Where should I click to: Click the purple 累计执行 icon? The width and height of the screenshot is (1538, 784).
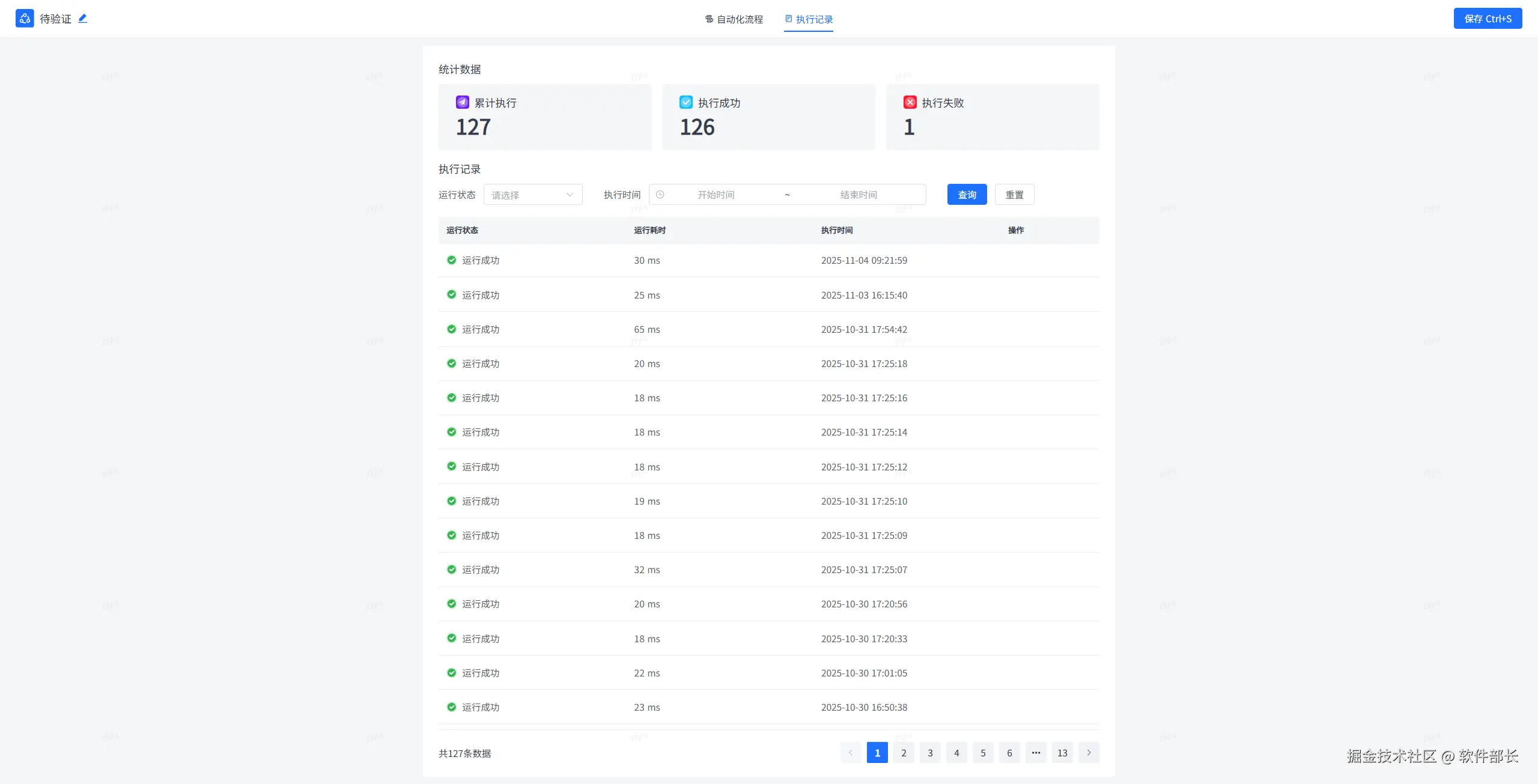[462, 102]
